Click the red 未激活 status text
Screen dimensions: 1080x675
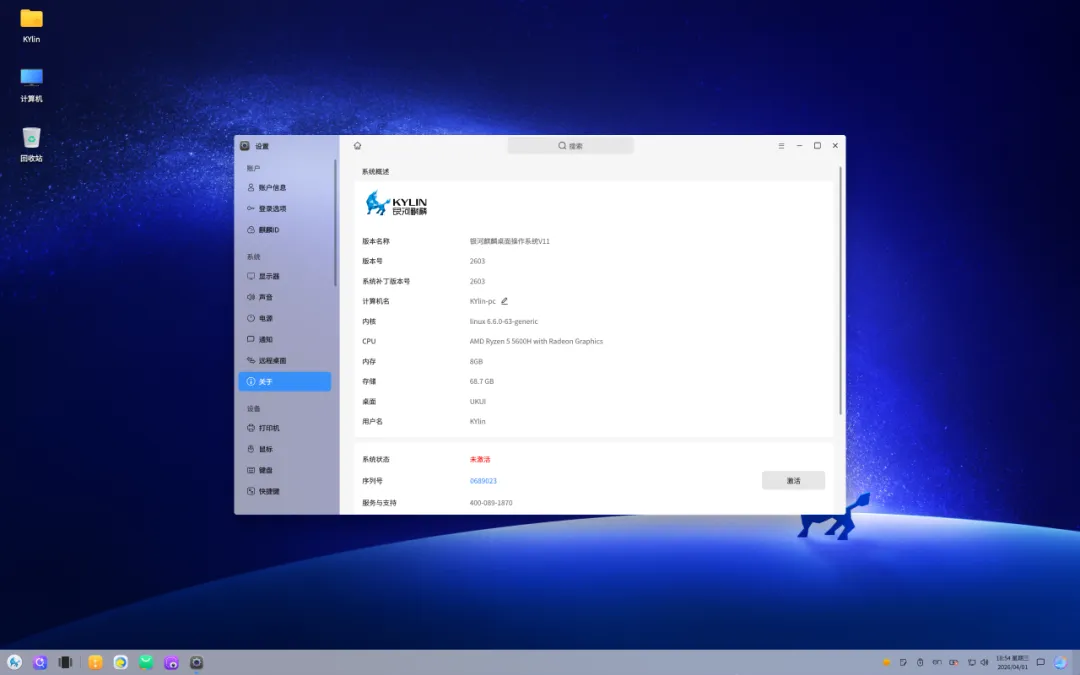click(480, 459)
